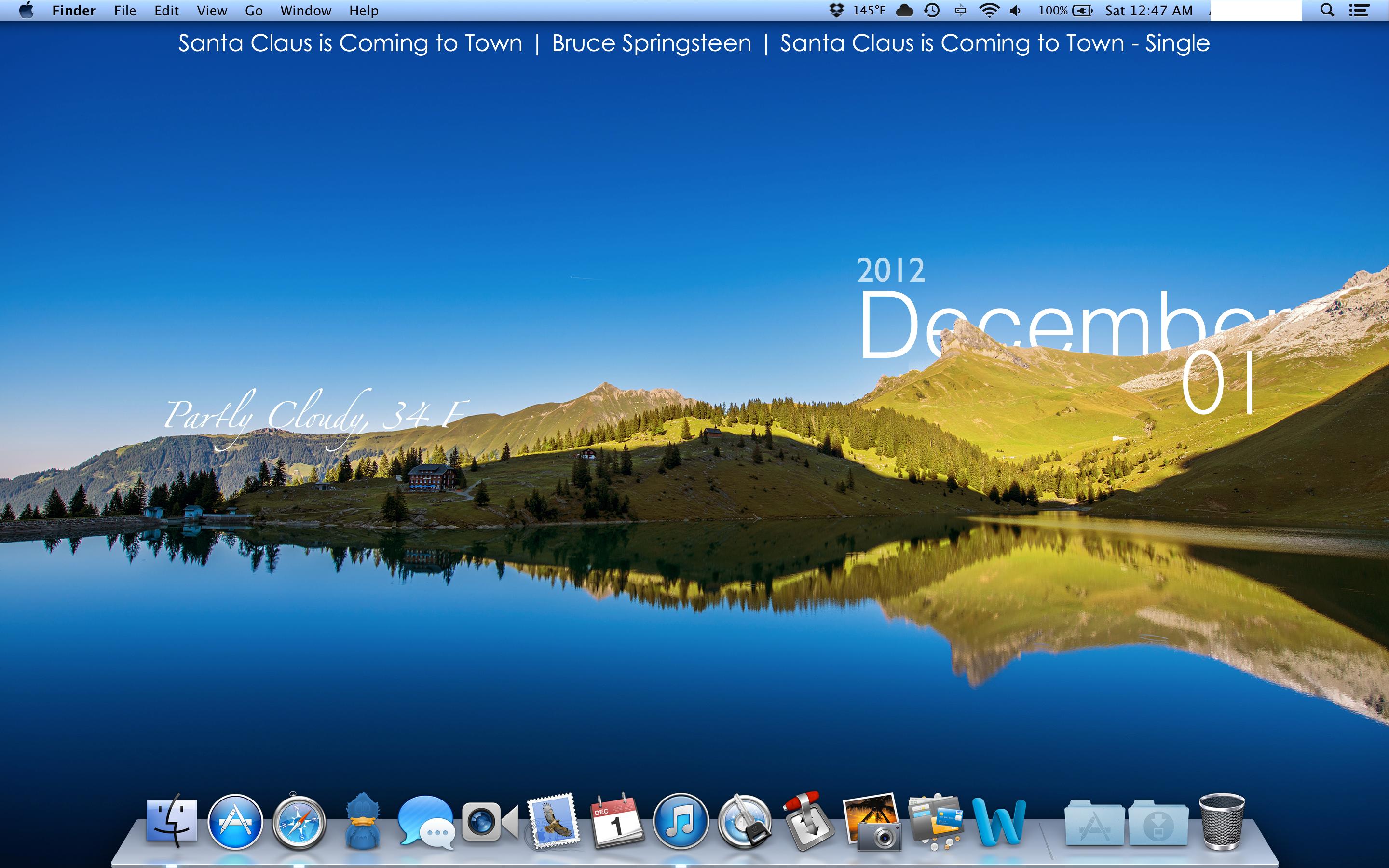Click the Dropbox menu bar icon
The width and height of the screenshot is (1389, 868).
(837, 10)
